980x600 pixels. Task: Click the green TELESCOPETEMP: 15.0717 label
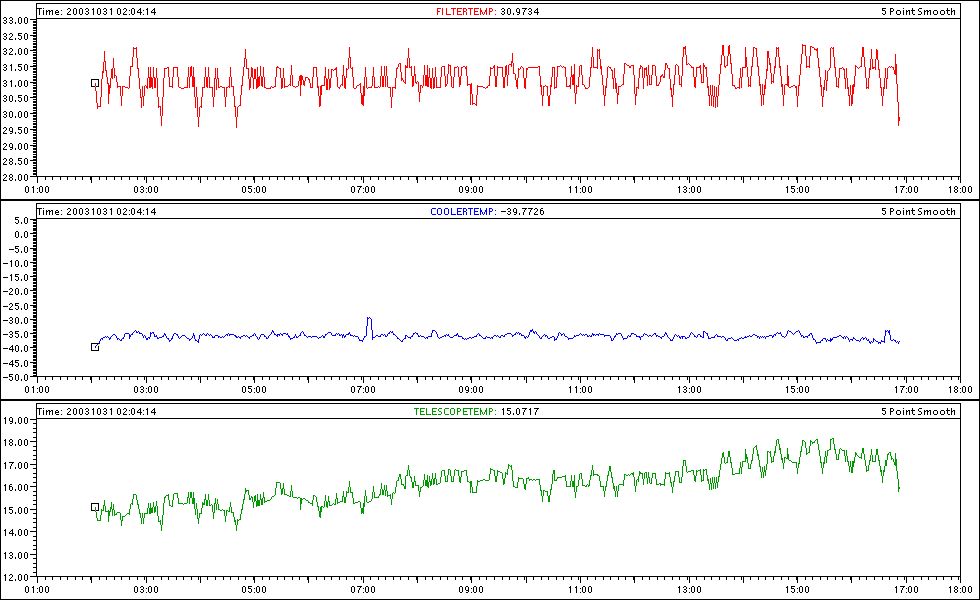point(476,411)
